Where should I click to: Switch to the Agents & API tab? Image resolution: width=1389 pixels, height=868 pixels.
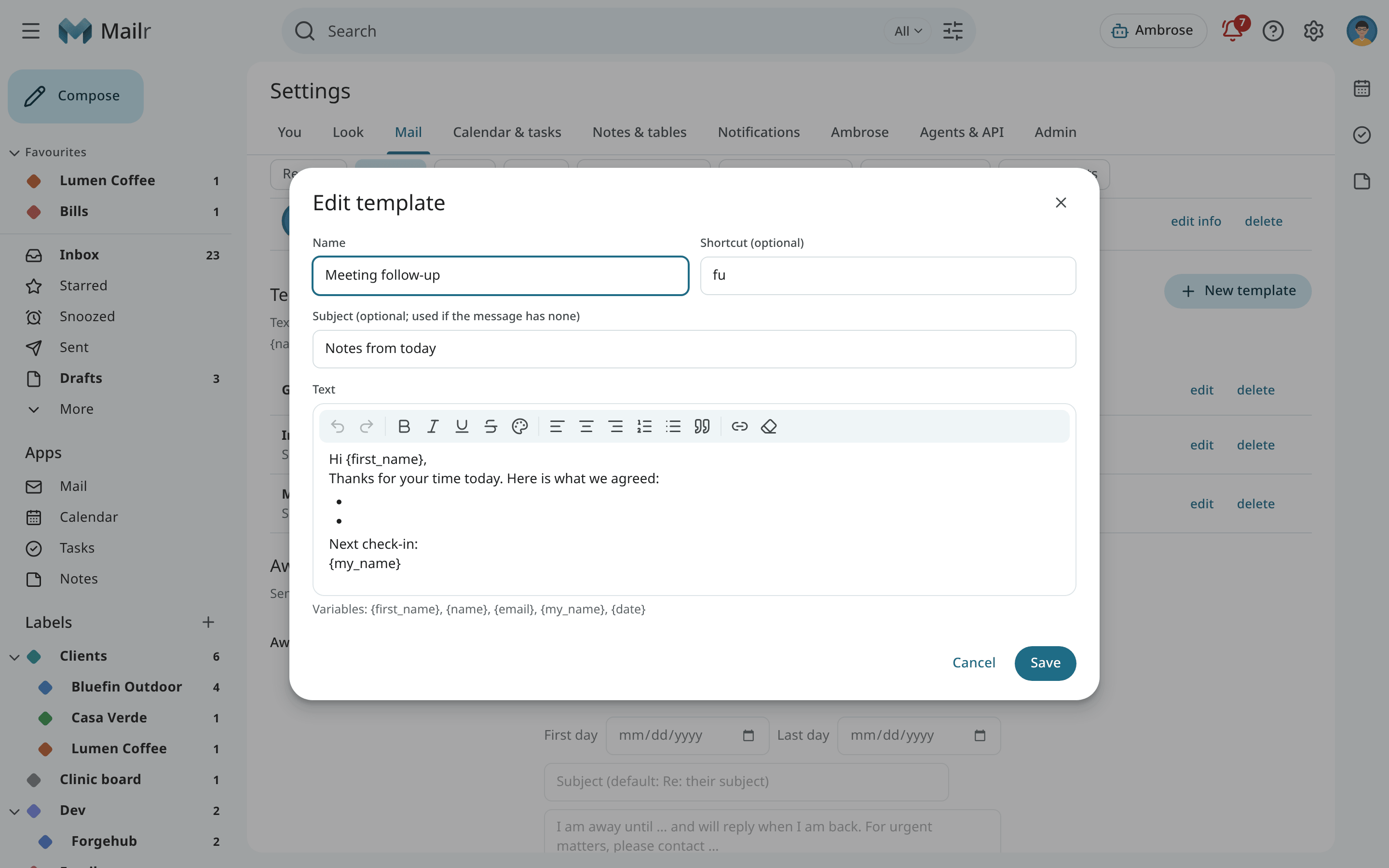click(x=961, y=132)
